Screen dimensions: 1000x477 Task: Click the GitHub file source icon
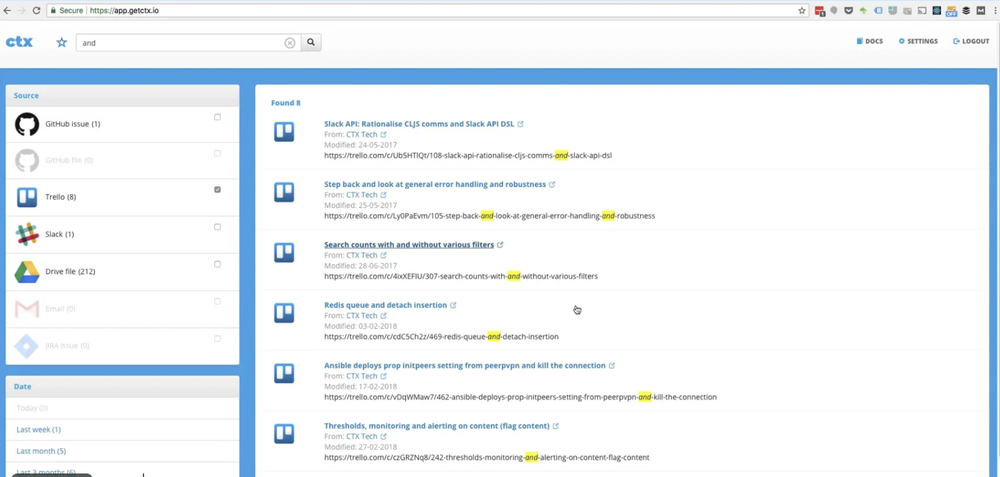click(27, 160)
